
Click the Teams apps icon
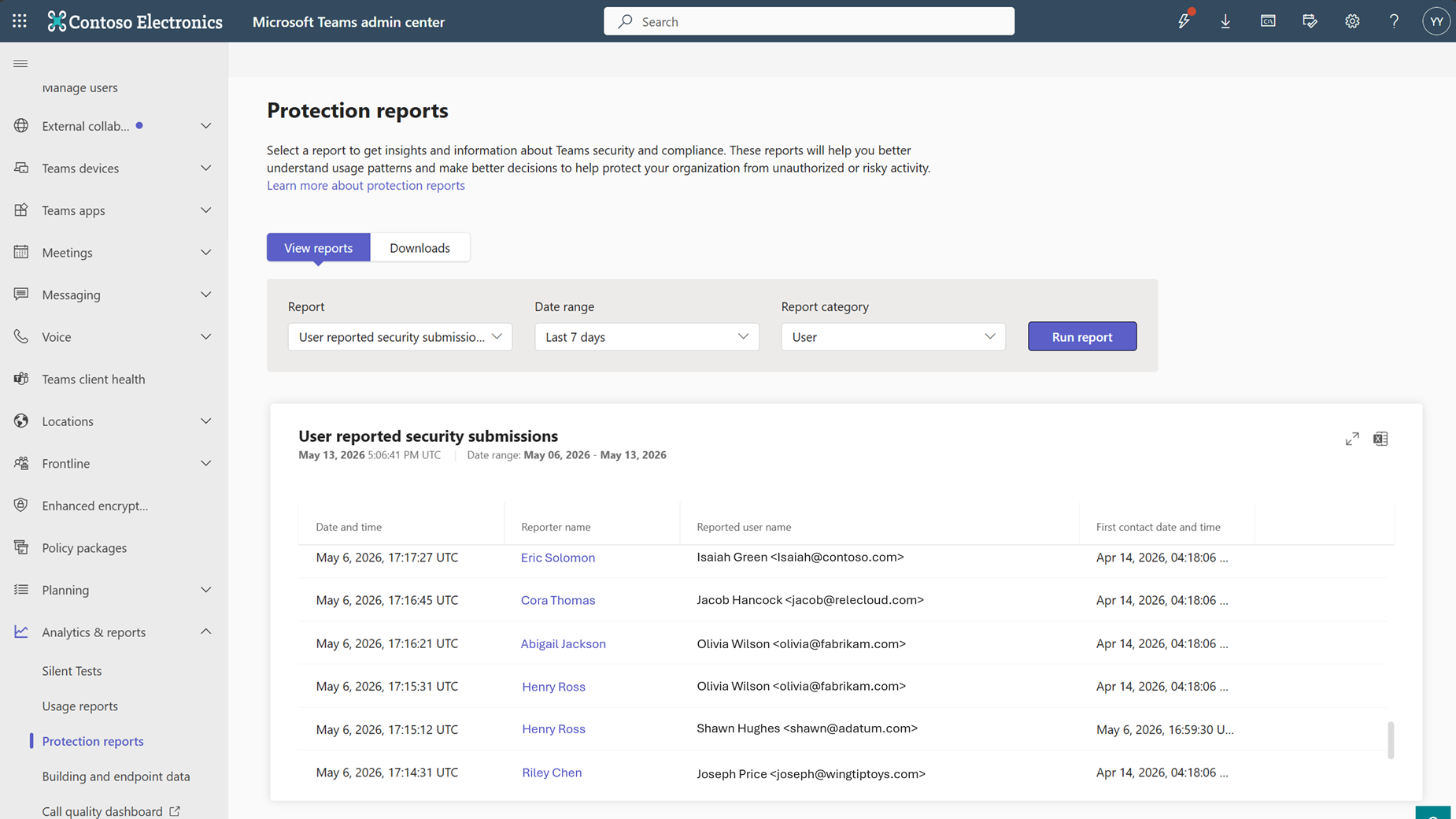point(21,210)
